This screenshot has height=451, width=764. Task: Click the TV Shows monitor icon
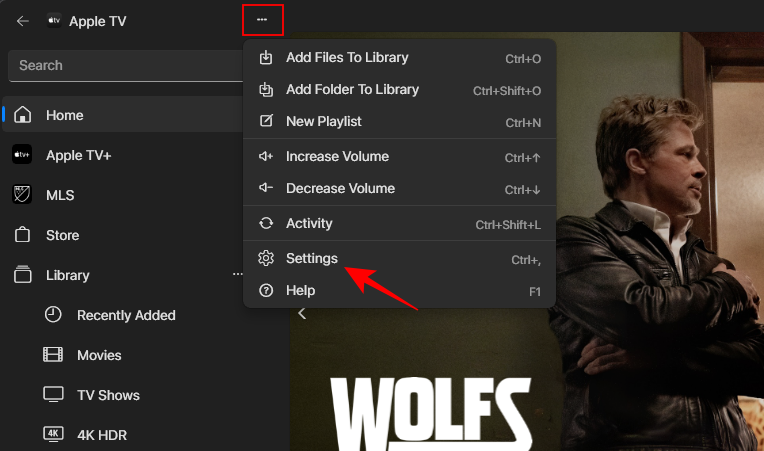pyautogui.click(x=53, y=395)
